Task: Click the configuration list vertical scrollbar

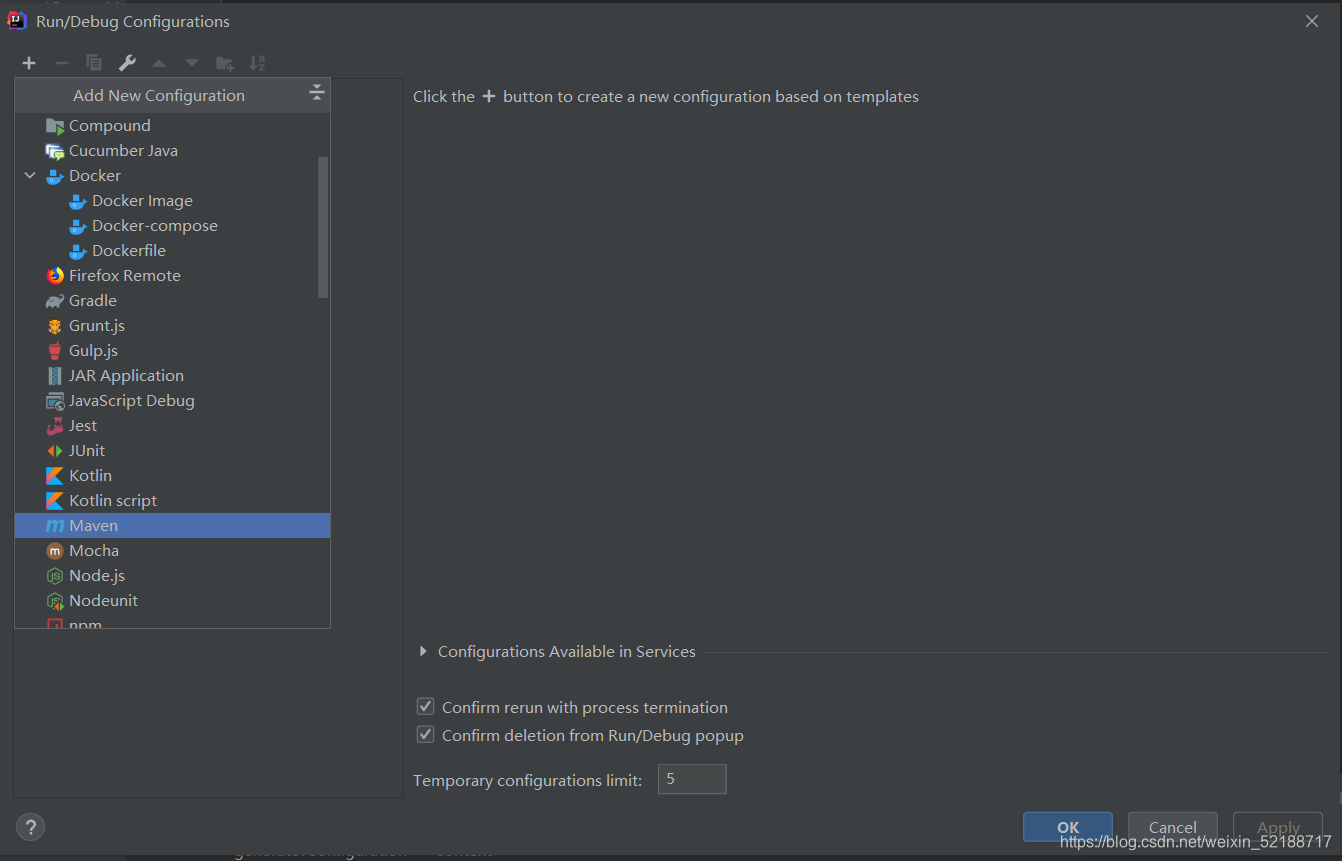Action: click(323, 227)
